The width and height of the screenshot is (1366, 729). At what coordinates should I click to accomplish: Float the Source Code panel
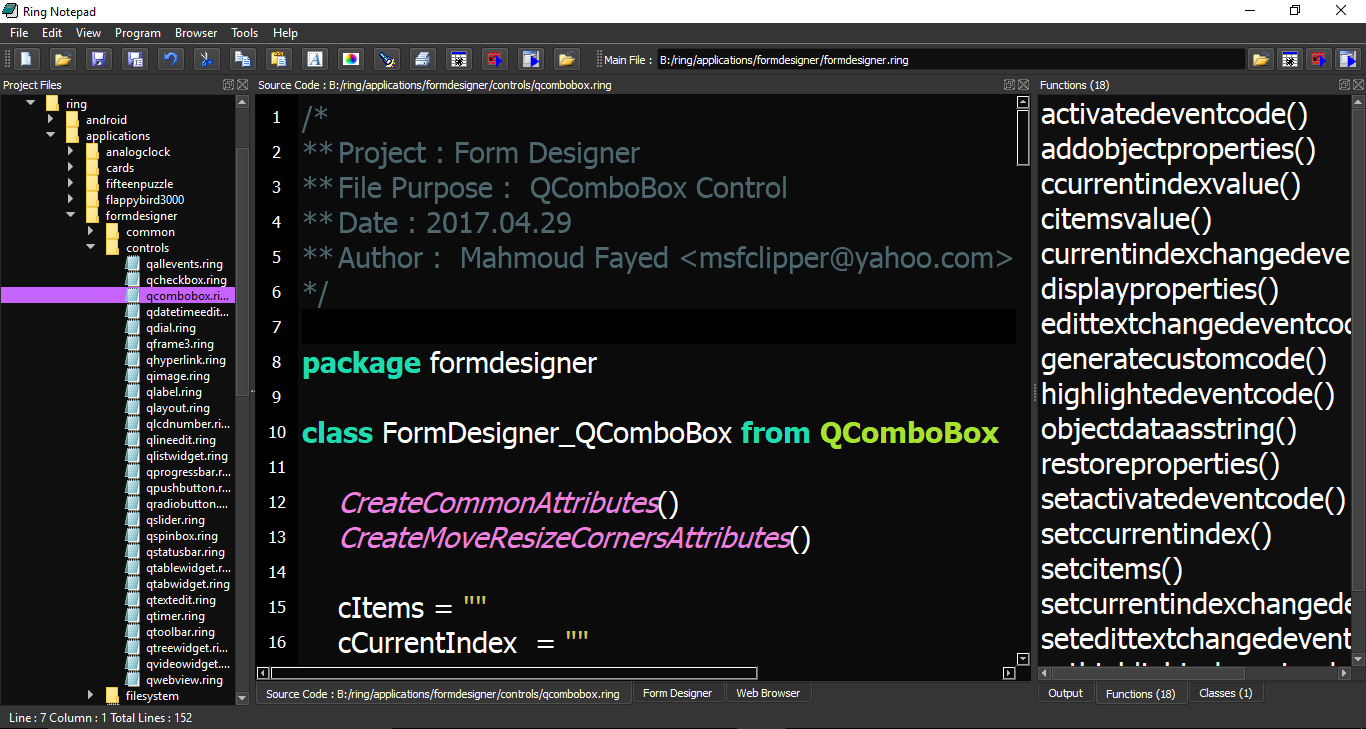point(1010,85)
